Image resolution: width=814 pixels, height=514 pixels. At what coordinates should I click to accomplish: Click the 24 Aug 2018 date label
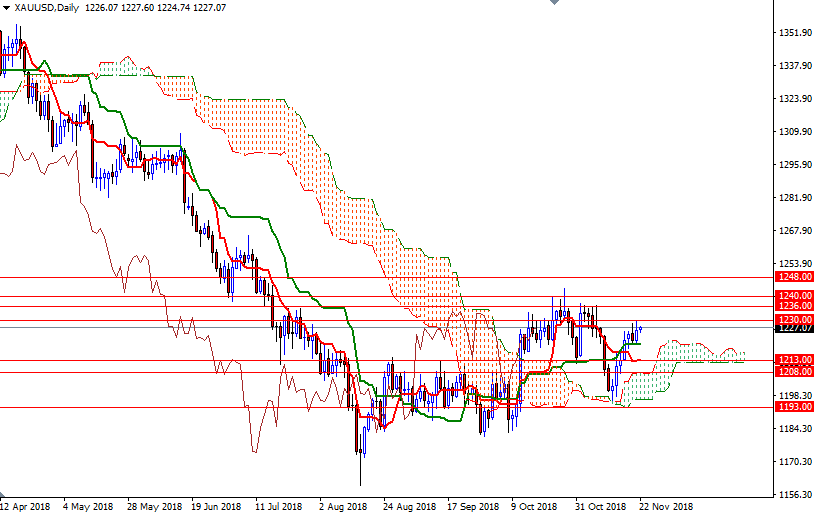(409, 506)
